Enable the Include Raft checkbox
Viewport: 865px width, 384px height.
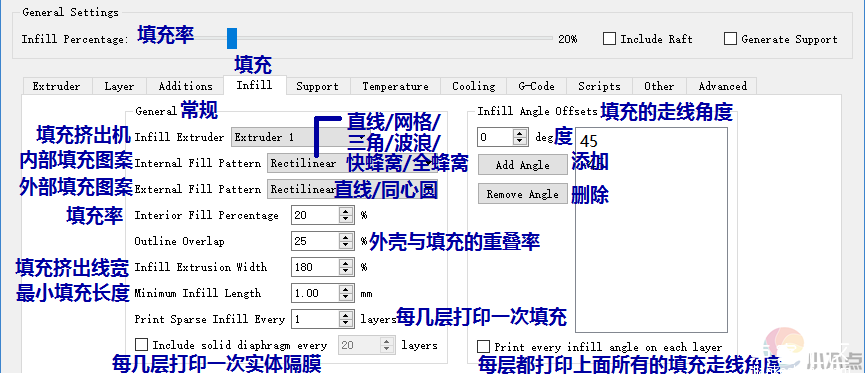pyautogui.click(x=609, y=39)
